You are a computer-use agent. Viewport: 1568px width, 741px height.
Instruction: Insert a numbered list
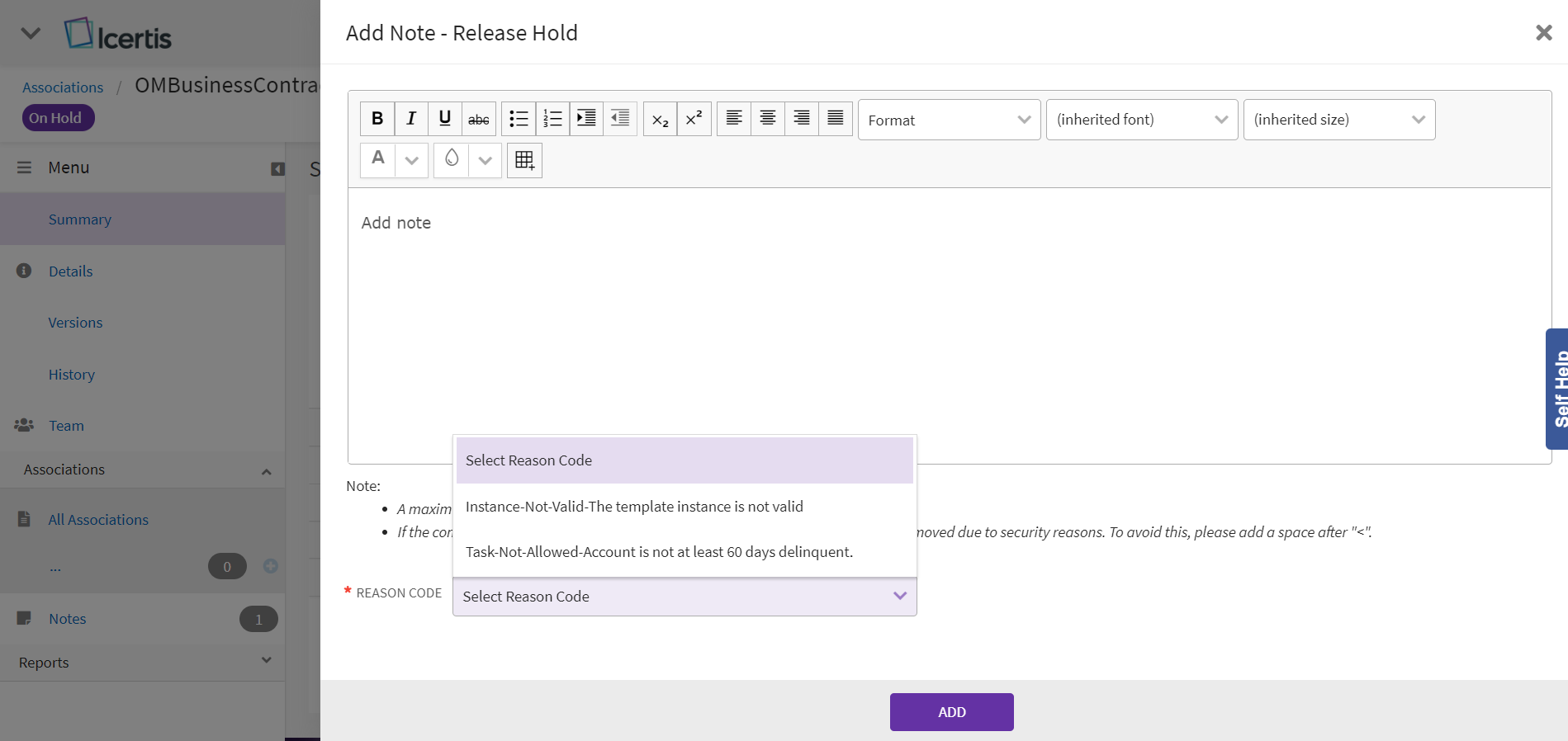click(552, 119)
